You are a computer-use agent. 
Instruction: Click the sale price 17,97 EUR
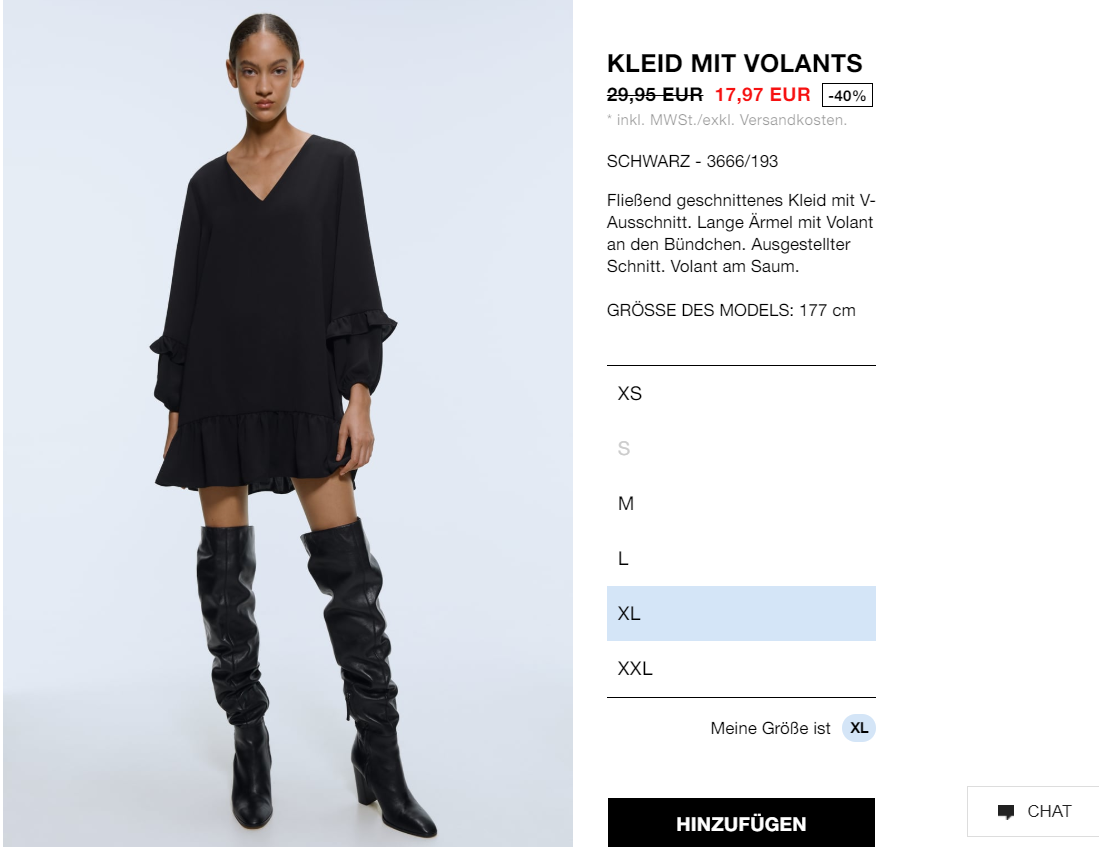(x=763, y=95)
